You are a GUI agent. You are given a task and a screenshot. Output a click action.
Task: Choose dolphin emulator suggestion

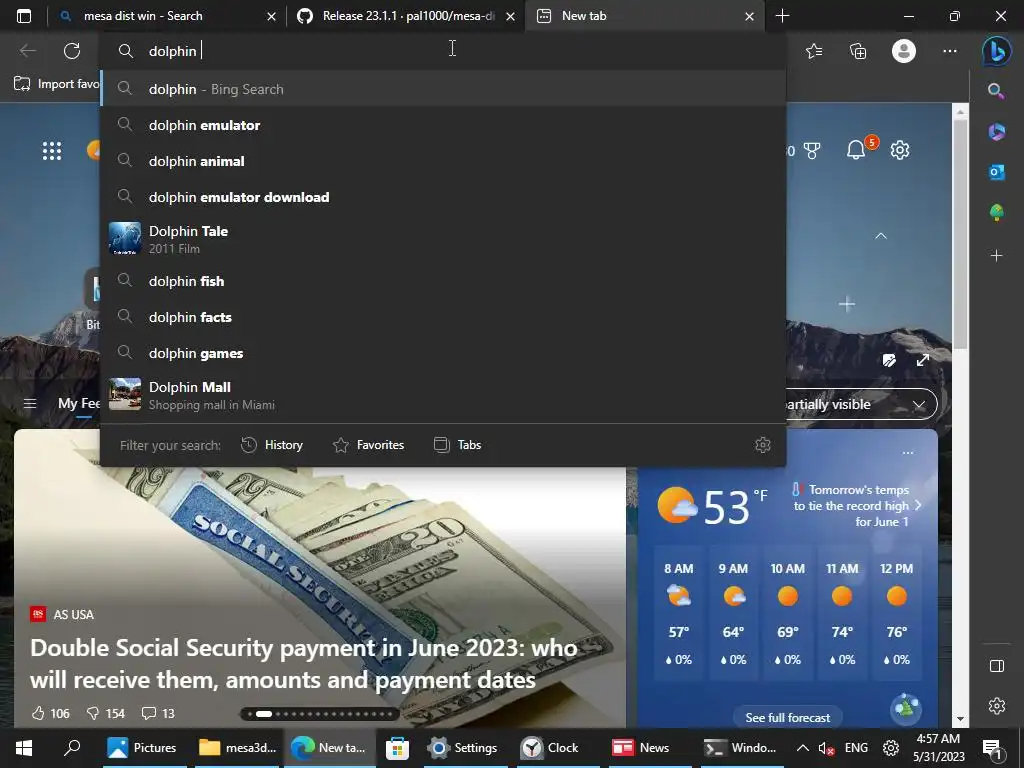[x=443, y=125]
